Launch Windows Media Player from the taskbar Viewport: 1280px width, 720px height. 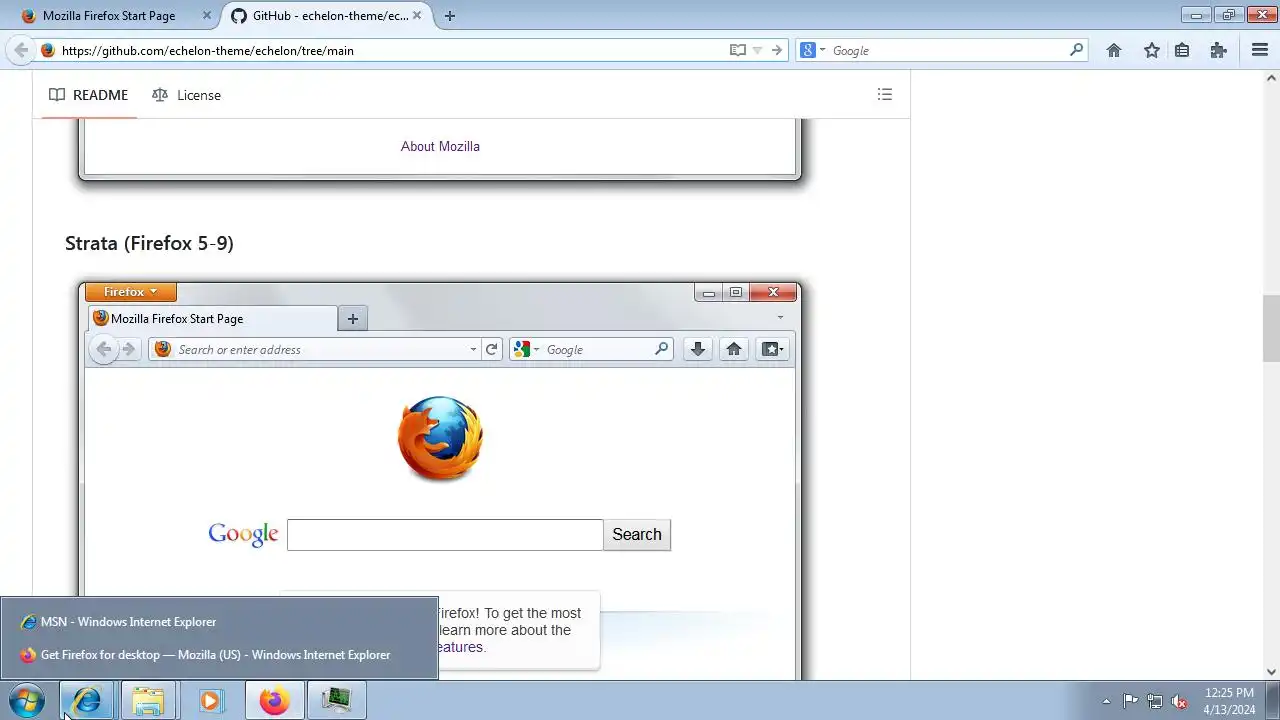(x=210, y=701)
